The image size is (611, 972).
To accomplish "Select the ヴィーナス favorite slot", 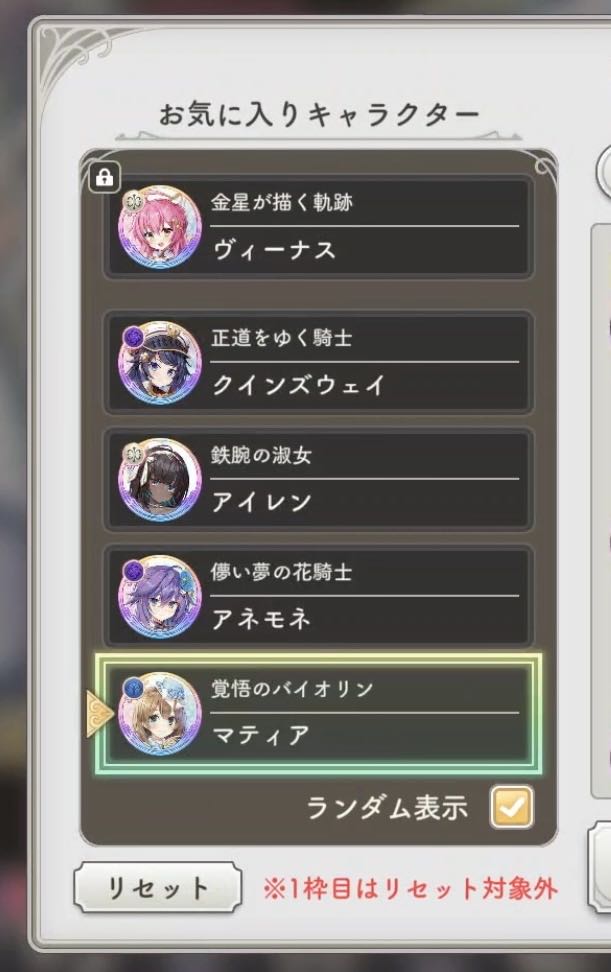I will (x=319, y=228).
